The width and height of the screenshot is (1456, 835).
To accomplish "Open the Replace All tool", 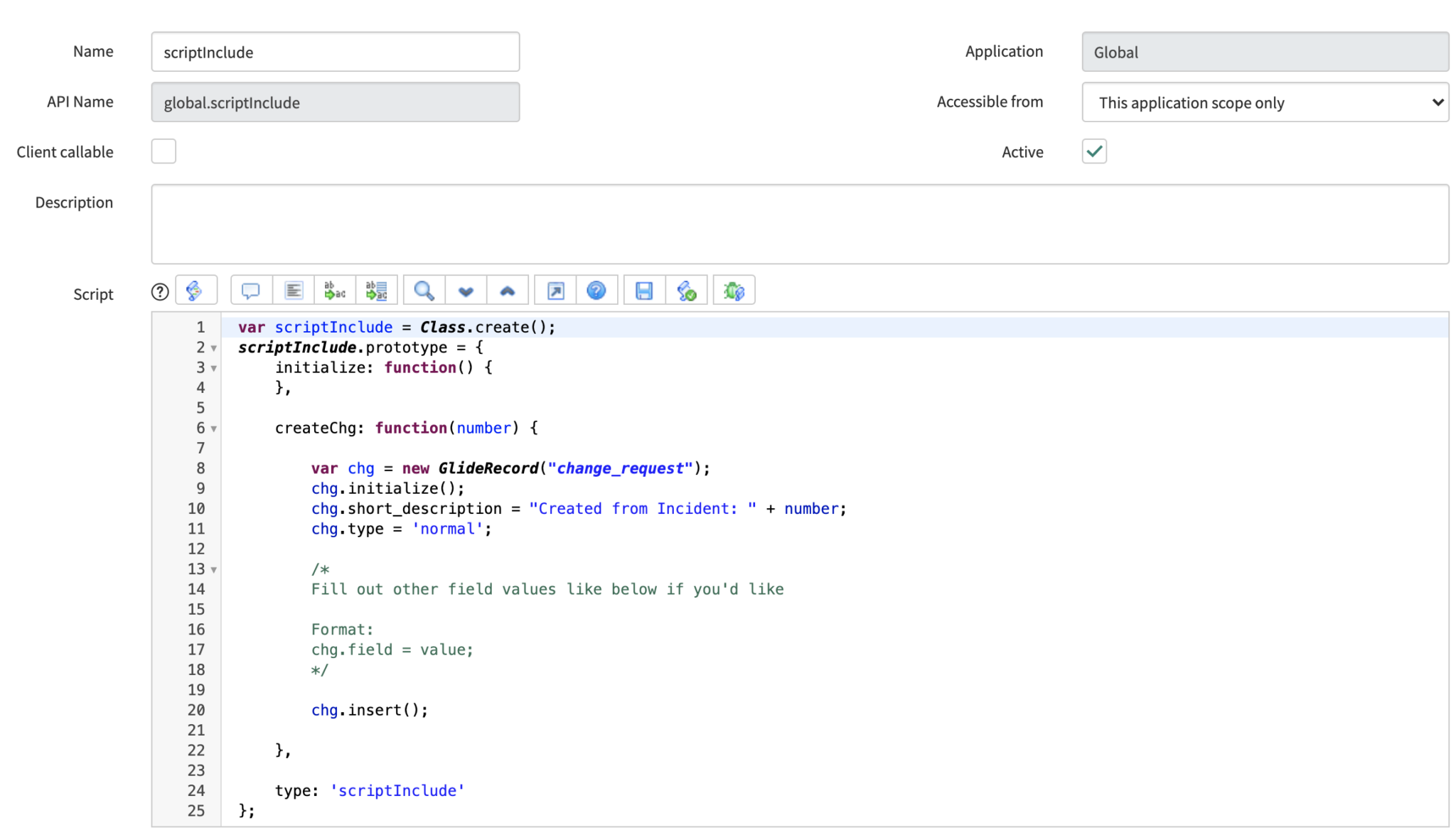I will click(x=377, y=290).
